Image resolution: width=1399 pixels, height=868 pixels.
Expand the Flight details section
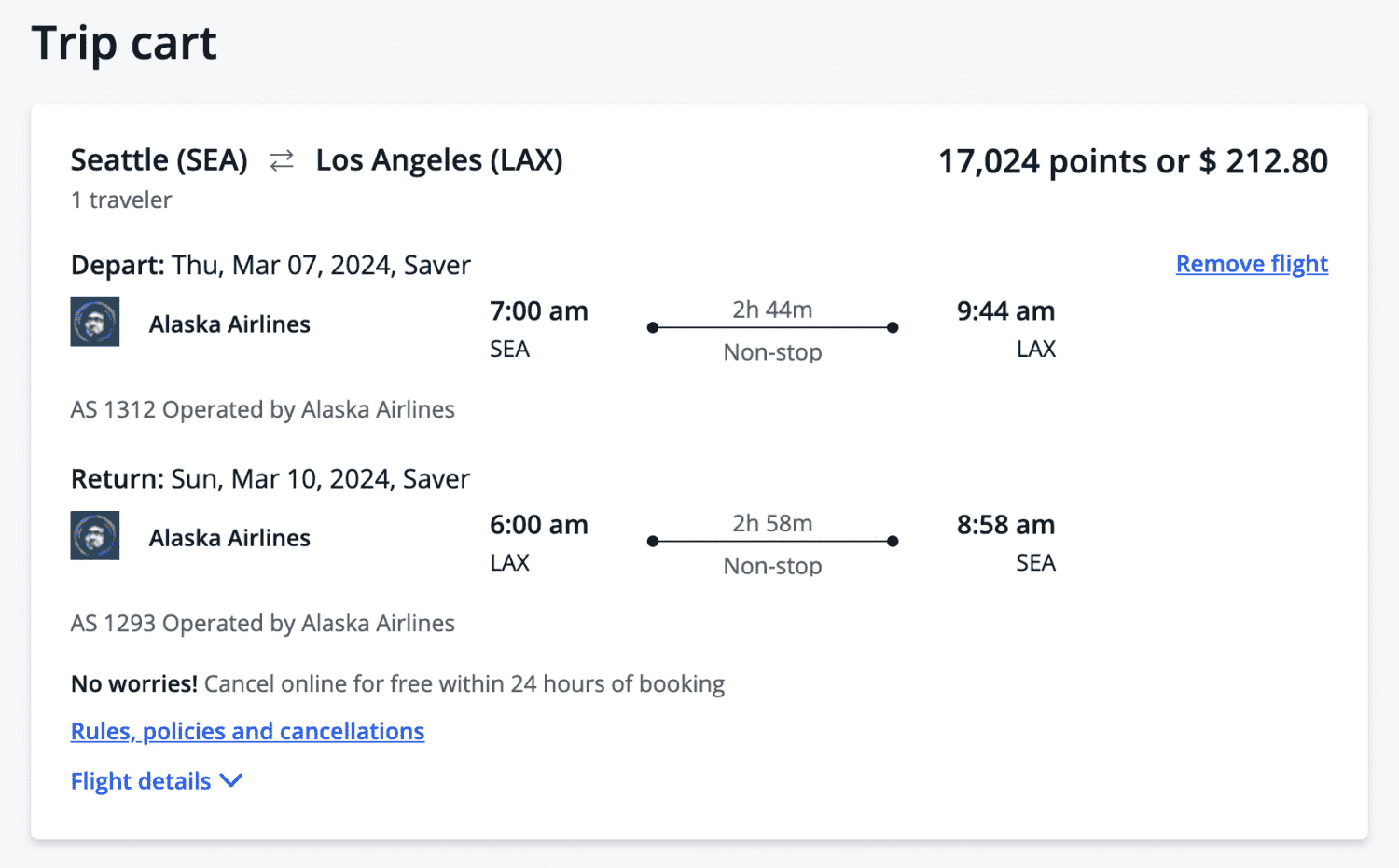point(157,780)
